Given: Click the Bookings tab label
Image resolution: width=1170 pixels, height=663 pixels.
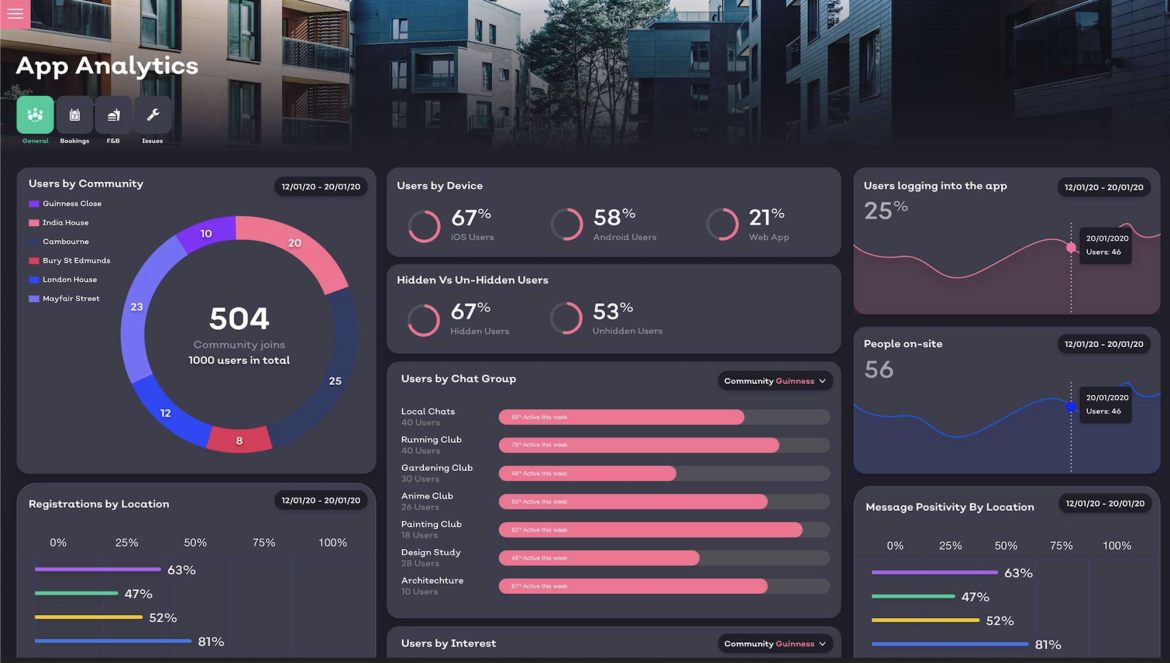Looking at the screenshot, I should [74, 141].
